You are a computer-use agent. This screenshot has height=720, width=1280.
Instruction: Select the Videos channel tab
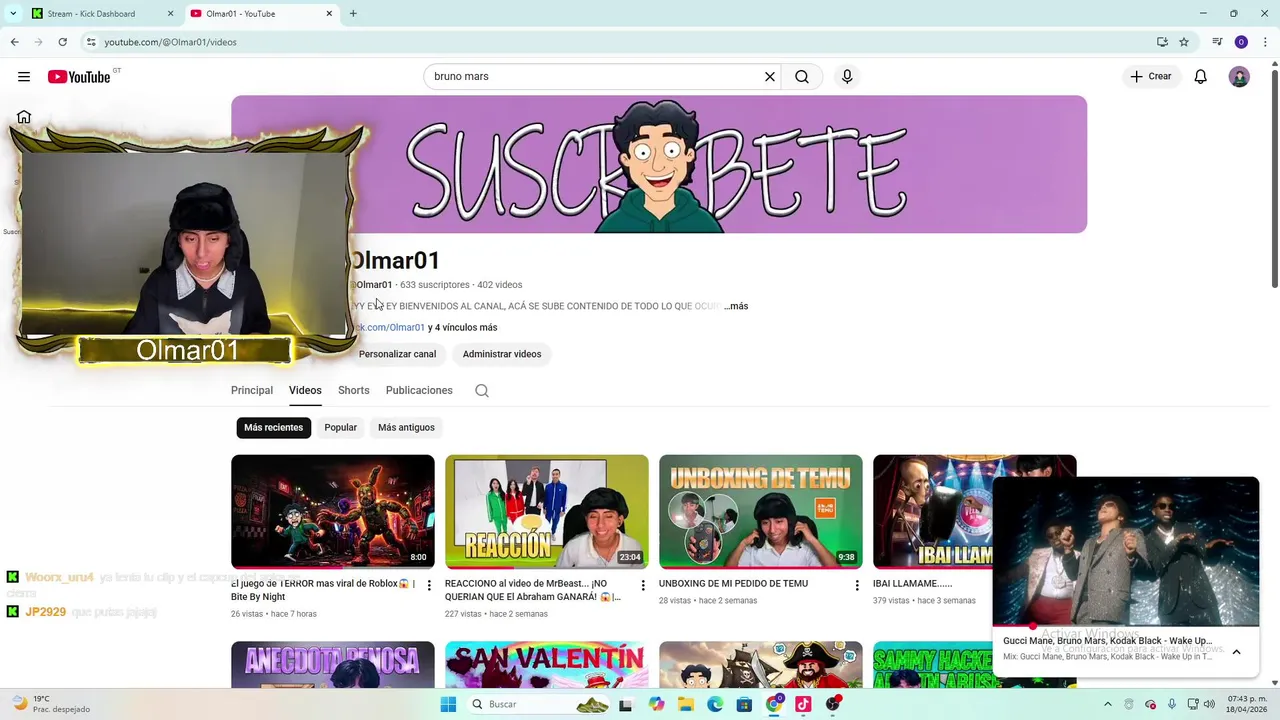pos(305,391)
